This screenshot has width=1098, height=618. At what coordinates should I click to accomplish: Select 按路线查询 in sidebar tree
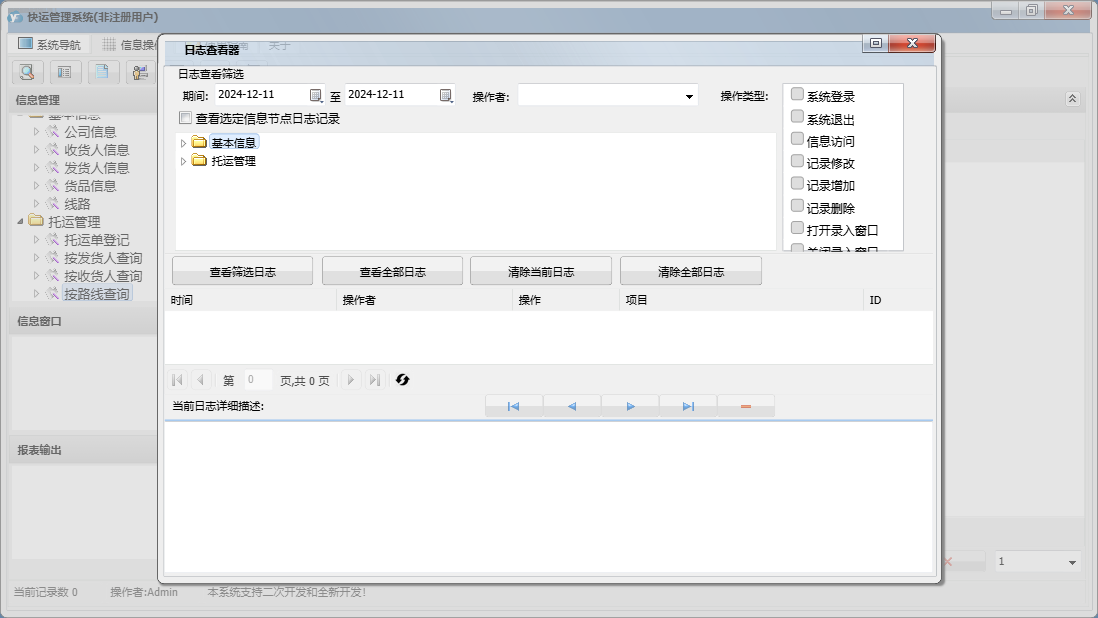click(97, 294)
